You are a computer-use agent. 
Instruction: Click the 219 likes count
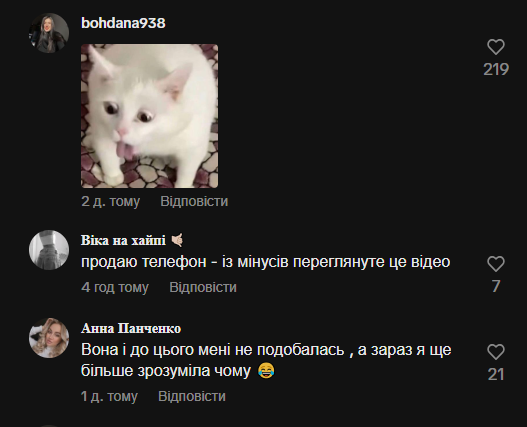tap(496, 70)
